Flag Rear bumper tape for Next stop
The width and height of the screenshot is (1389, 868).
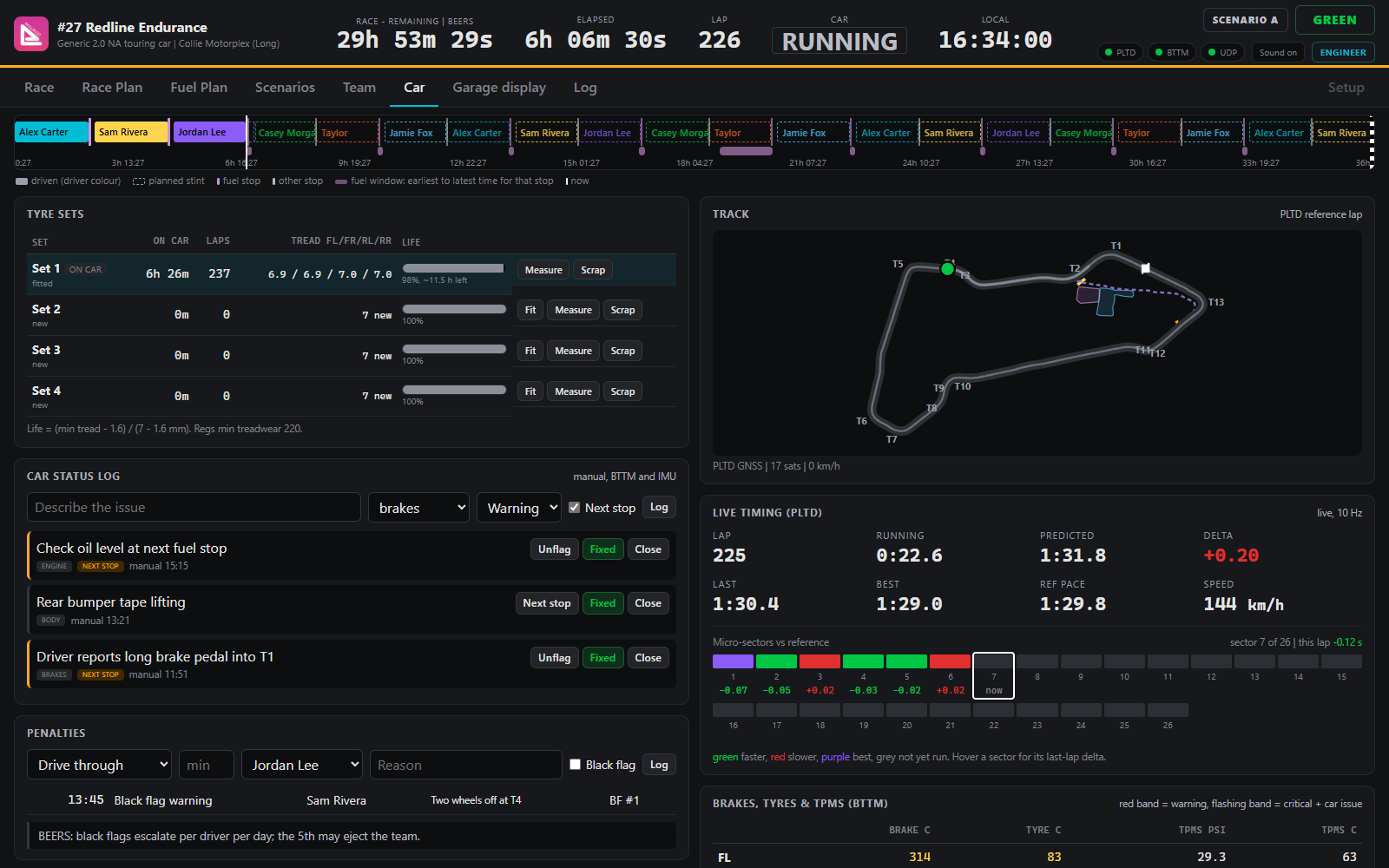click(x=547, y=603)
